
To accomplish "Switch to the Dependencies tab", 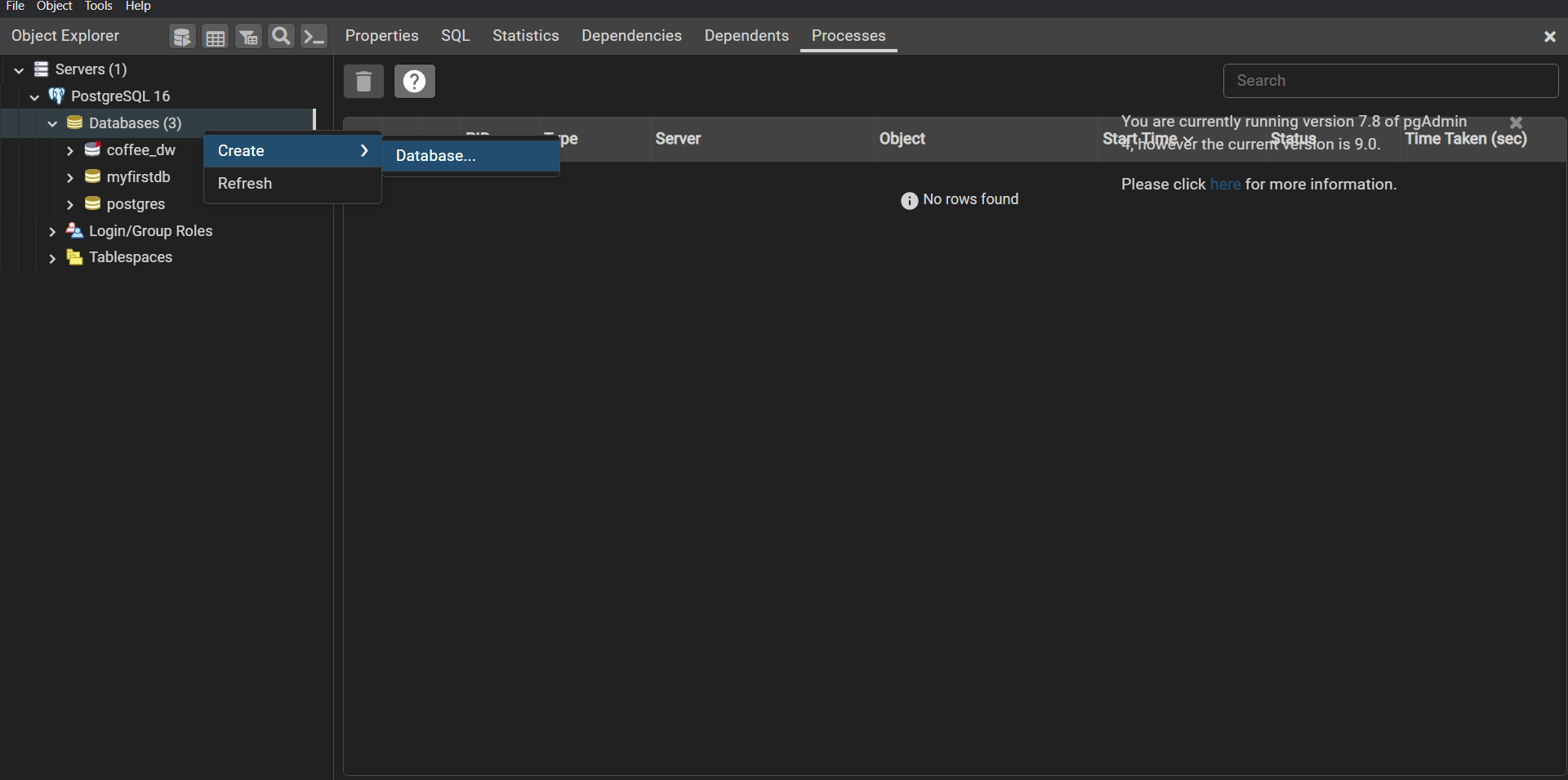I will [x=631, y=36].
